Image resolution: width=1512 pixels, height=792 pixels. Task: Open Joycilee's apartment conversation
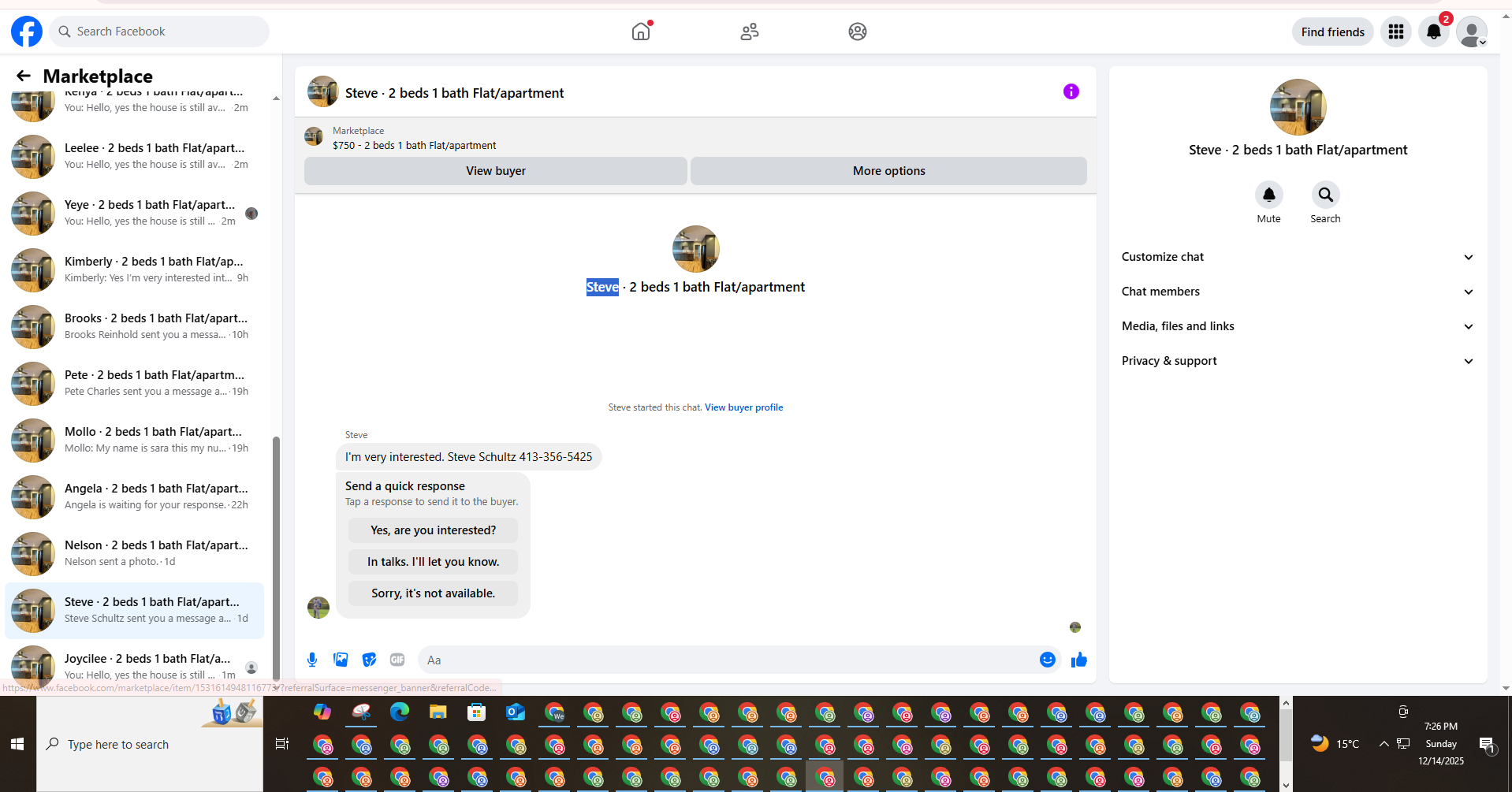point(135,665)
